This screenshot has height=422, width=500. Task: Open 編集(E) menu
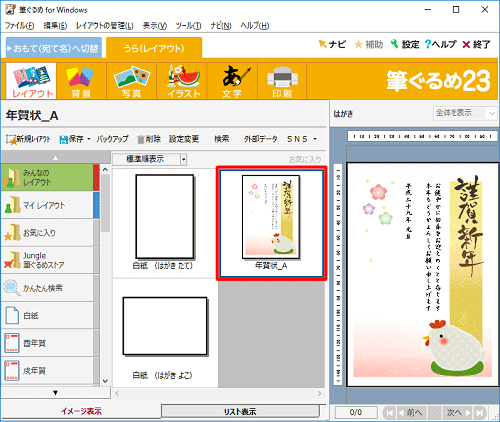click(55, 26)
